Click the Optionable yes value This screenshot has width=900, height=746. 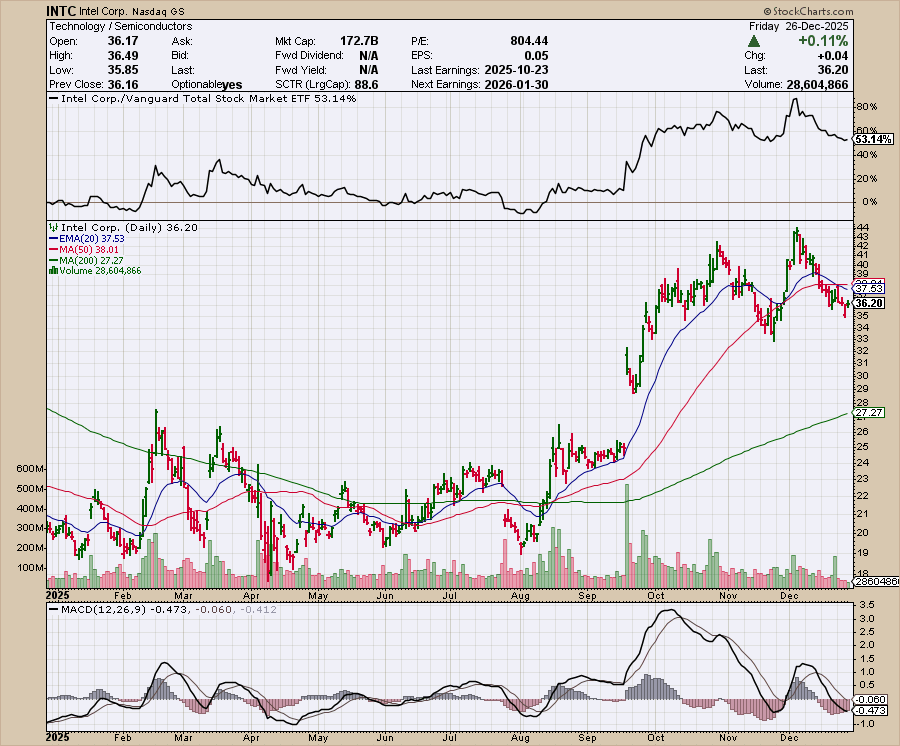[x=232, y=85]
